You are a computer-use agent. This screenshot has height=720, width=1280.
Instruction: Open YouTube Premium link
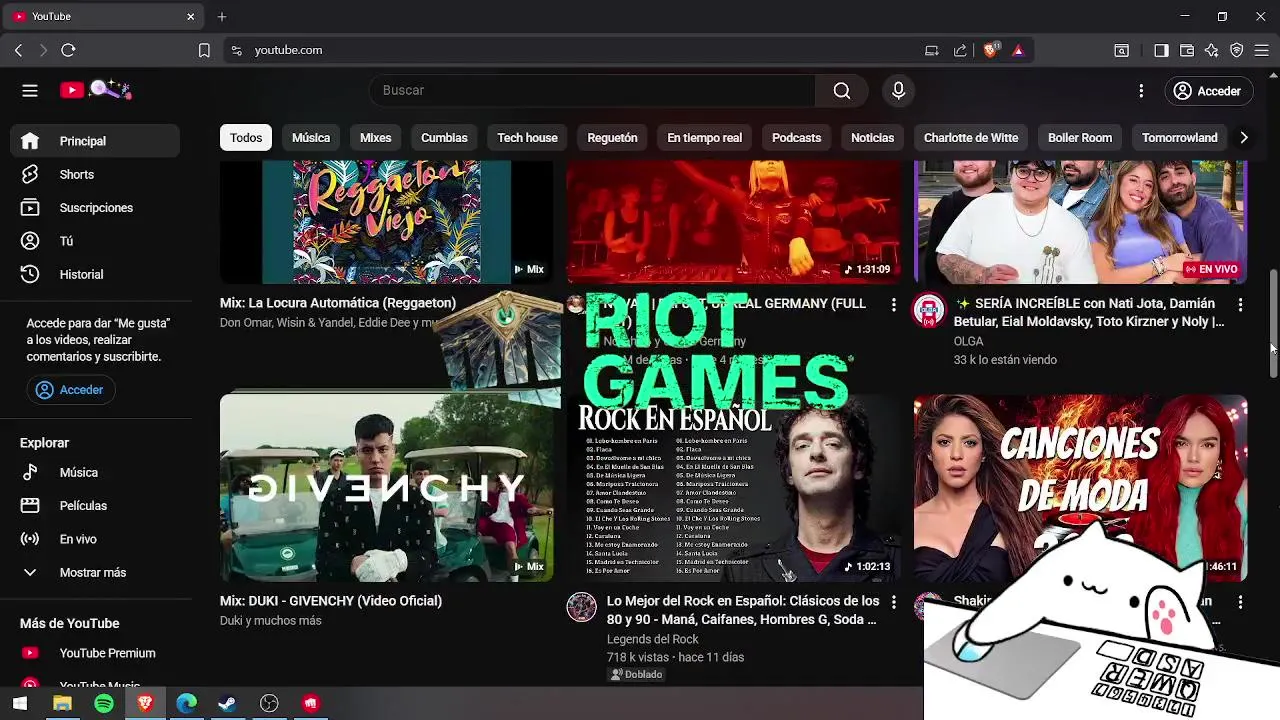(x=95, y=653)
